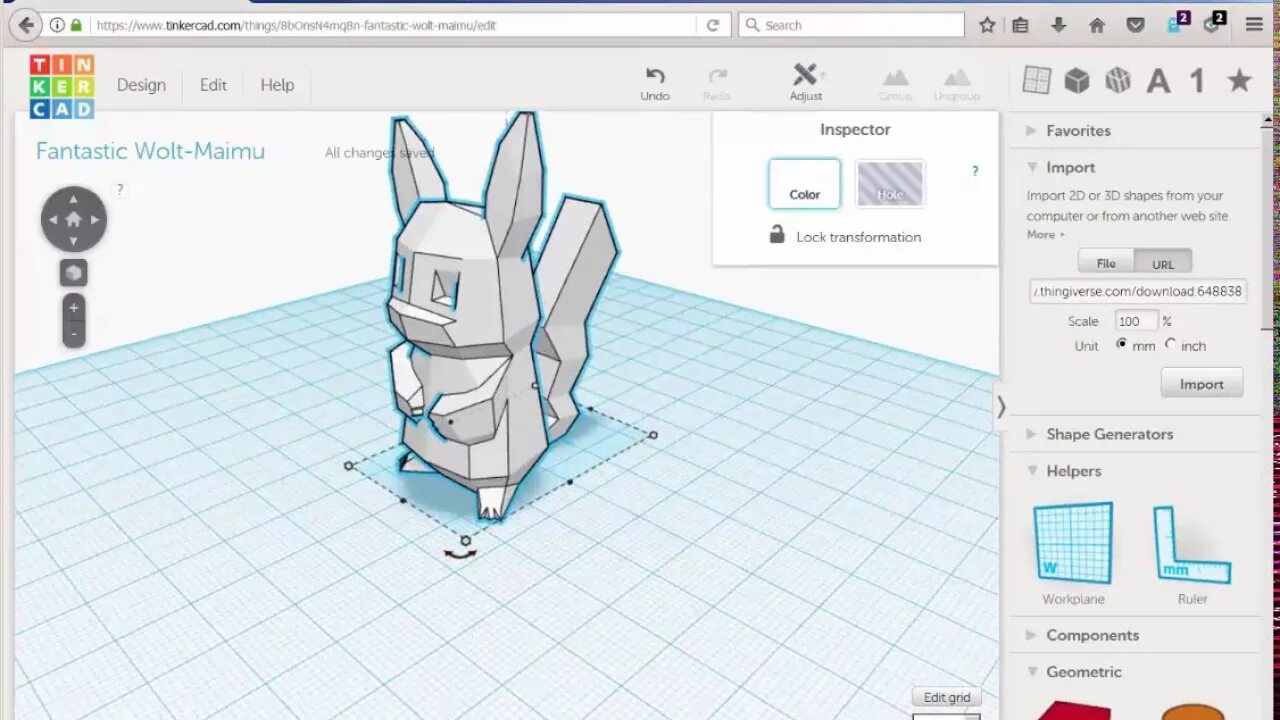The width and height of the screenshot is (1280, 720).
Task: Click the Scale percentage field
Action: tap(1137, 321)
